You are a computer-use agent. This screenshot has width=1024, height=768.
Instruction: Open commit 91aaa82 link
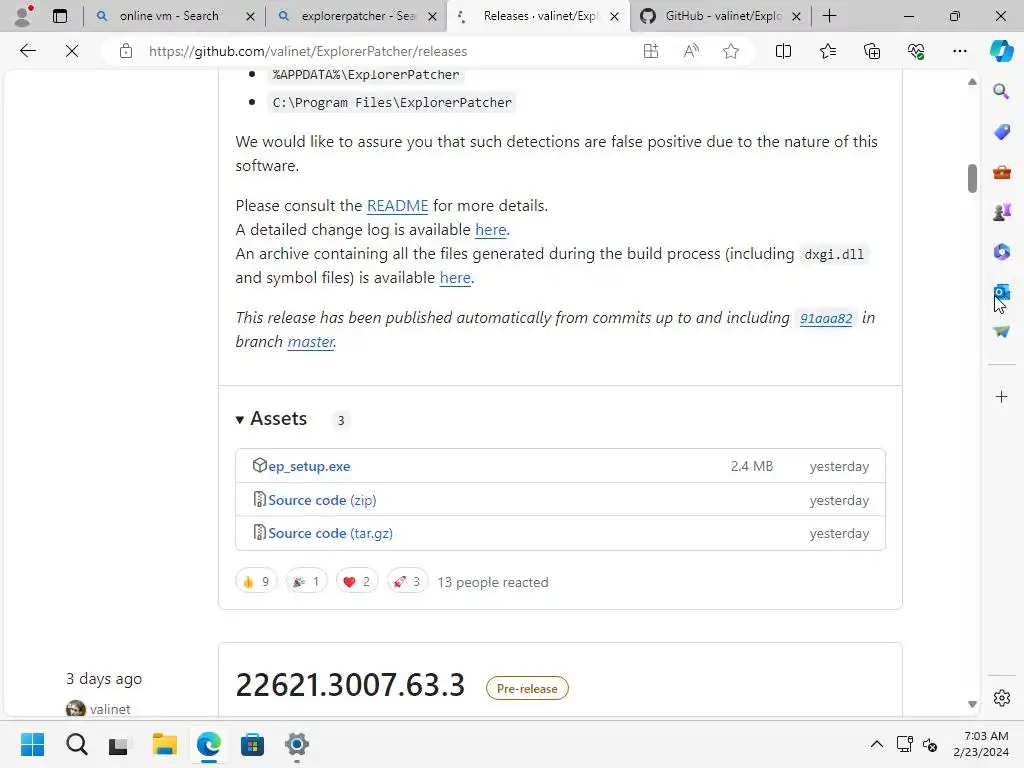[826, 318]
